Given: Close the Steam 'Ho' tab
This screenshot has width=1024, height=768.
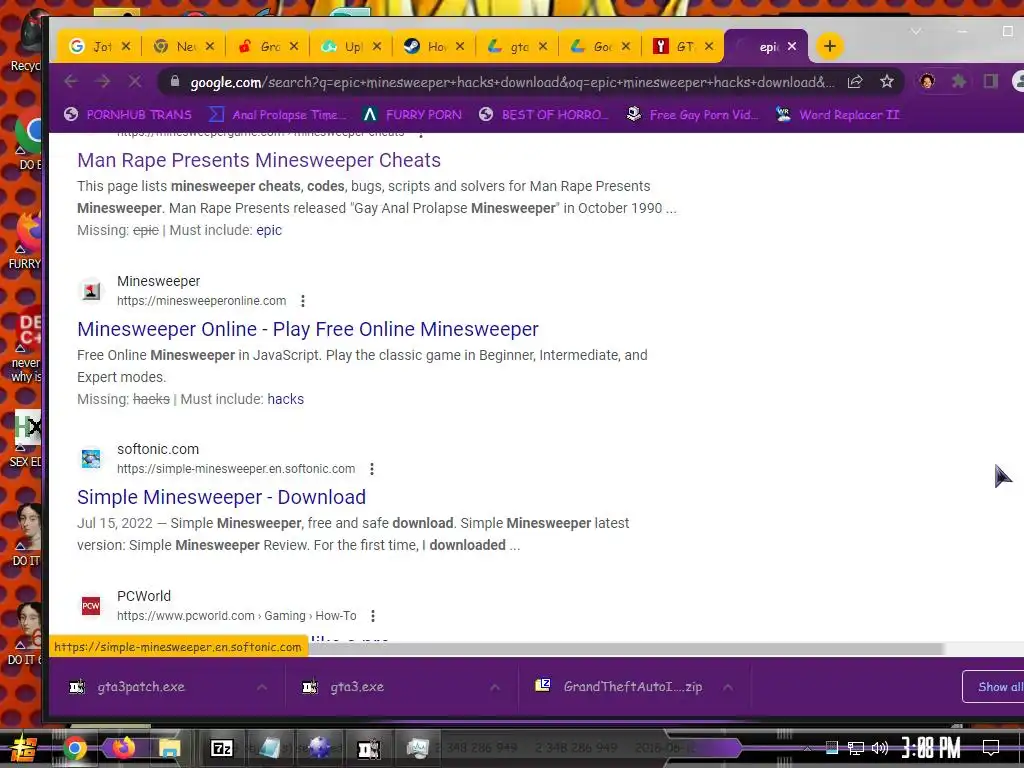Looking at the screenshot, I should tap(460, 46).
